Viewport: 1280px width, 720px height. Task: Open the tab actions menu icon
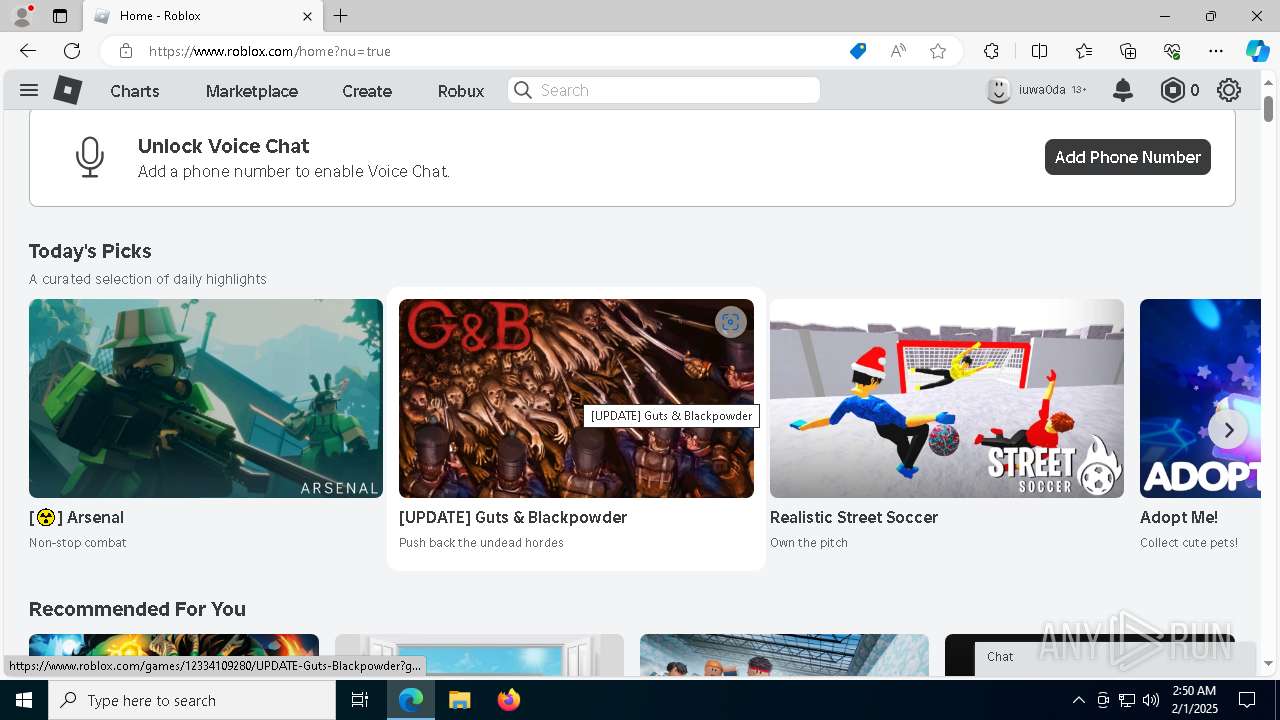tap(60, 16)
